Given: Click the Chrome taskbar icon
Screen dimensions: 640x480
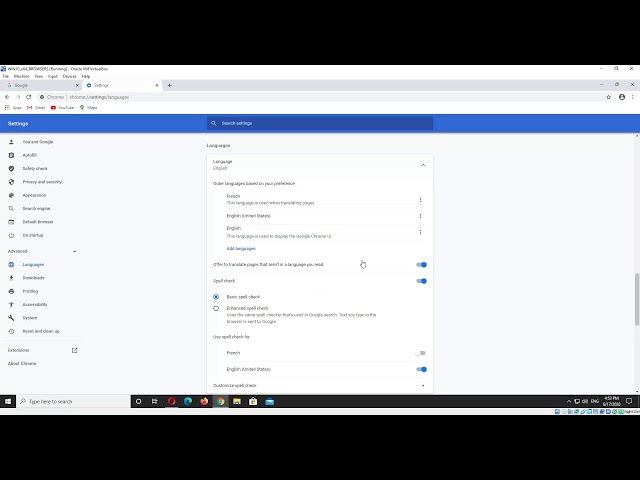Looking at the screenshot, I should (220, 402).
